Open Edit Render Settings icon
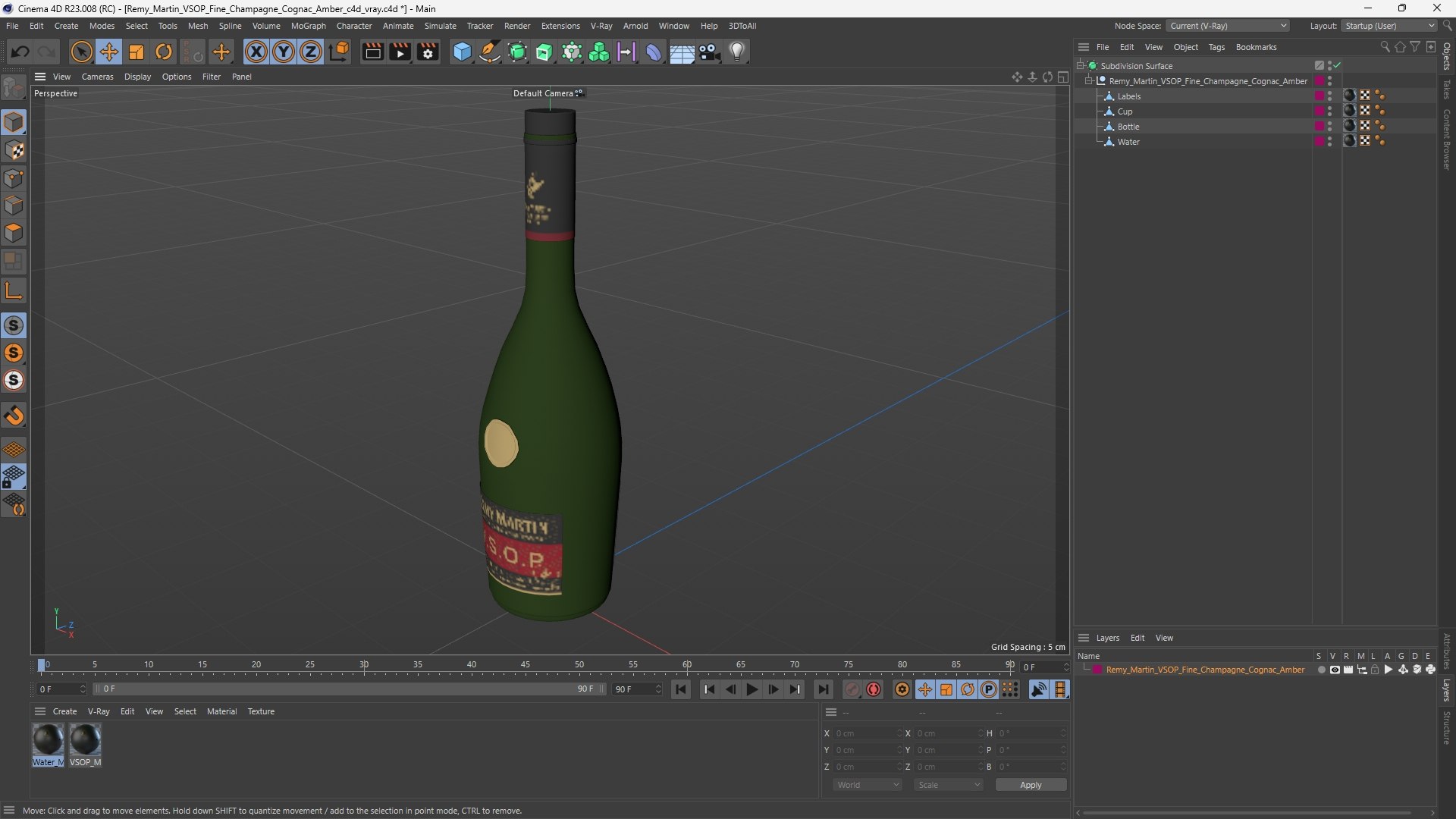The image size is (1456, 819). [428, 52]
